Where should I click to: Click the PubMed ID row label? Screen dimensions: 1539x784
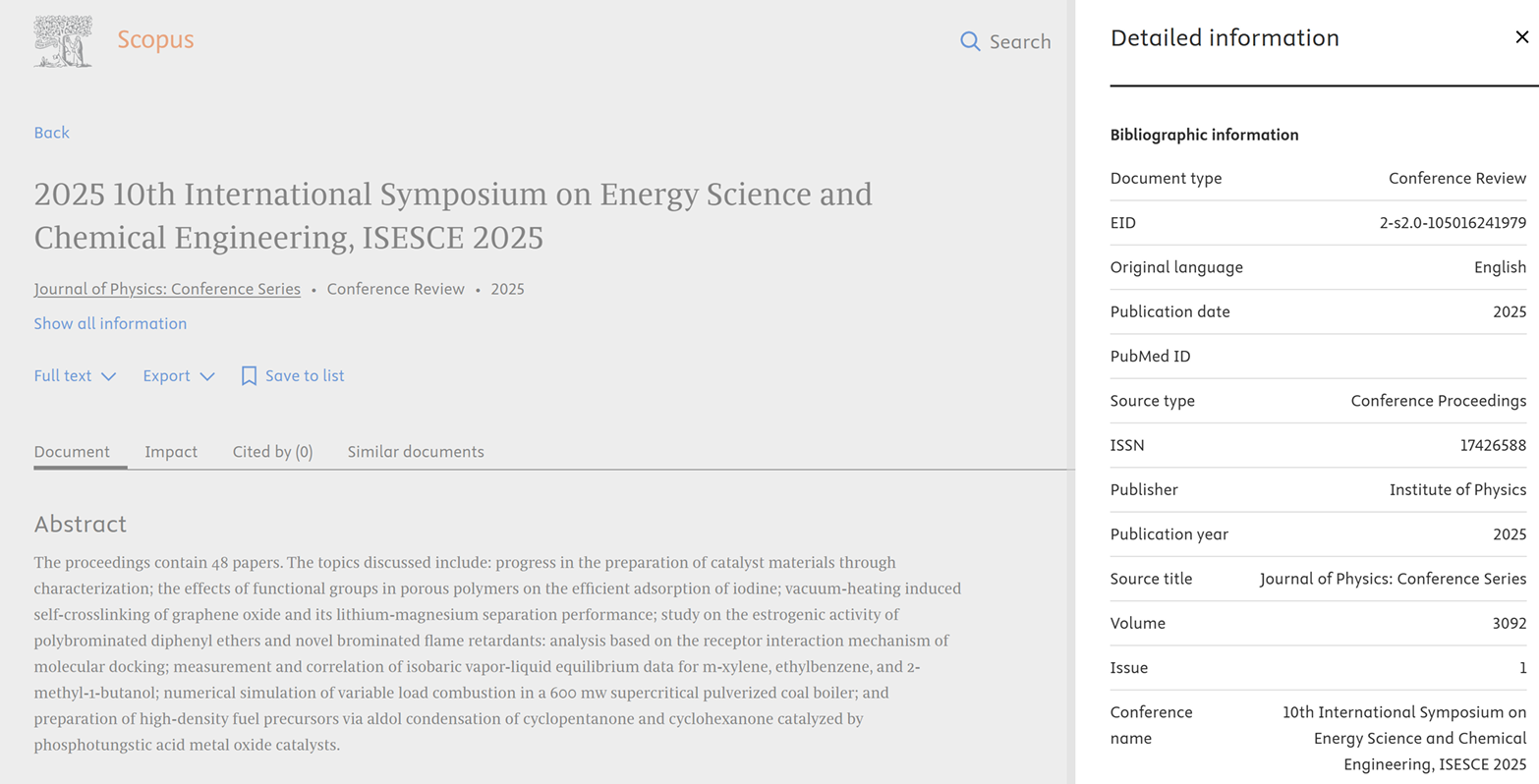[1150, 356]
